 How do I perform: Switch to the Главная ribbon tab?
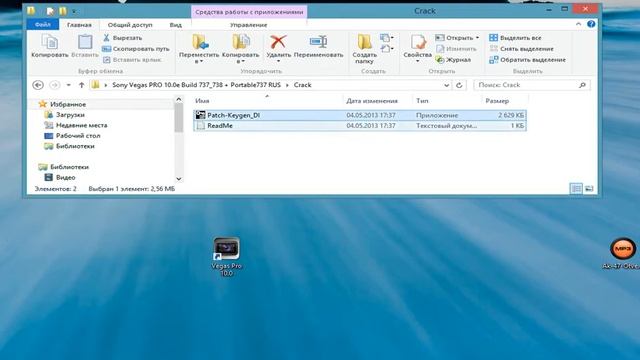click(79, 25)
